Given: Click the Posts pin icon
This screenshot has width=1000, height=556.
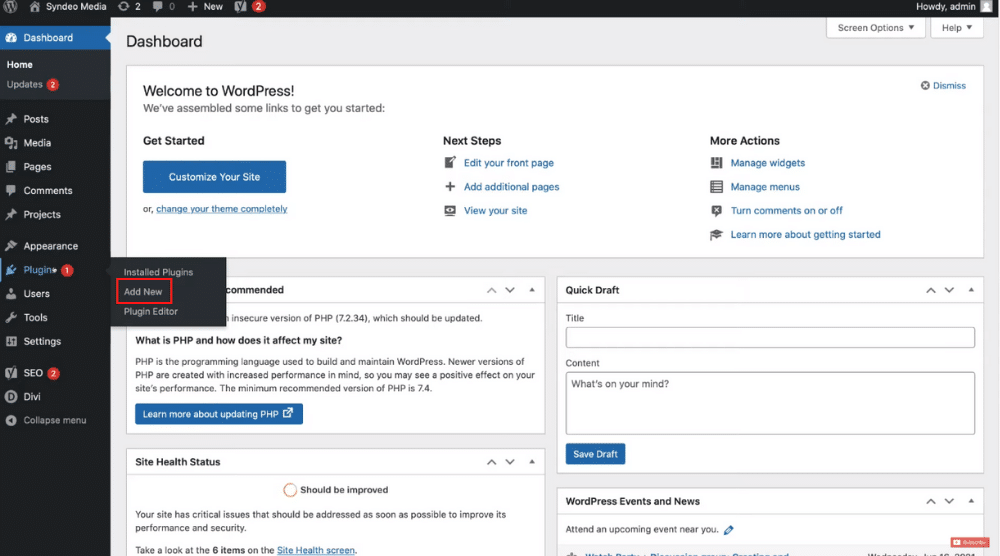Looking at the screenshot, I should click(11, 119).
